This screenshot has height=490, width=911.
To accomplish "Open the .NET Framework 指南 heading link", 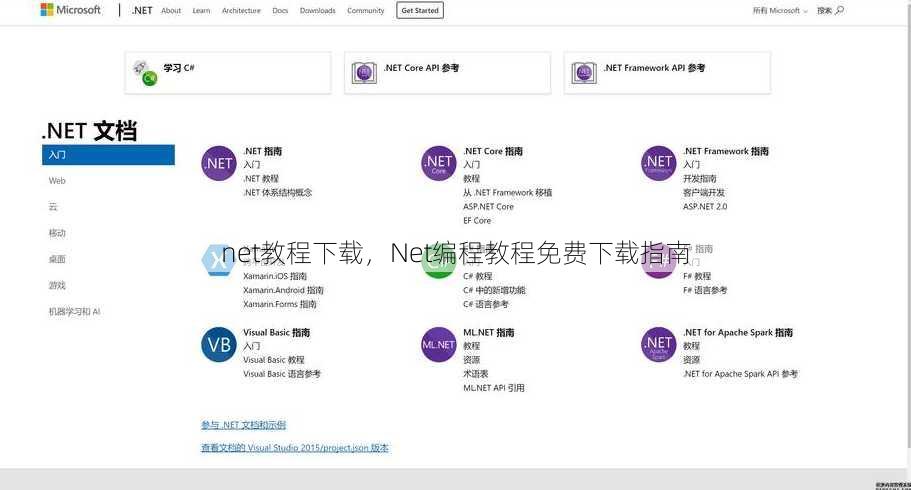I will [726, 151].
